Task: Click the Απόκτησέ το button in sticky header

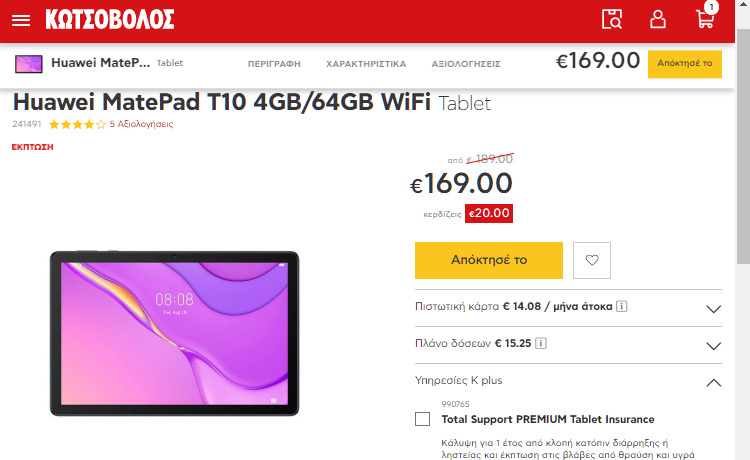Action: coord(684,64)
